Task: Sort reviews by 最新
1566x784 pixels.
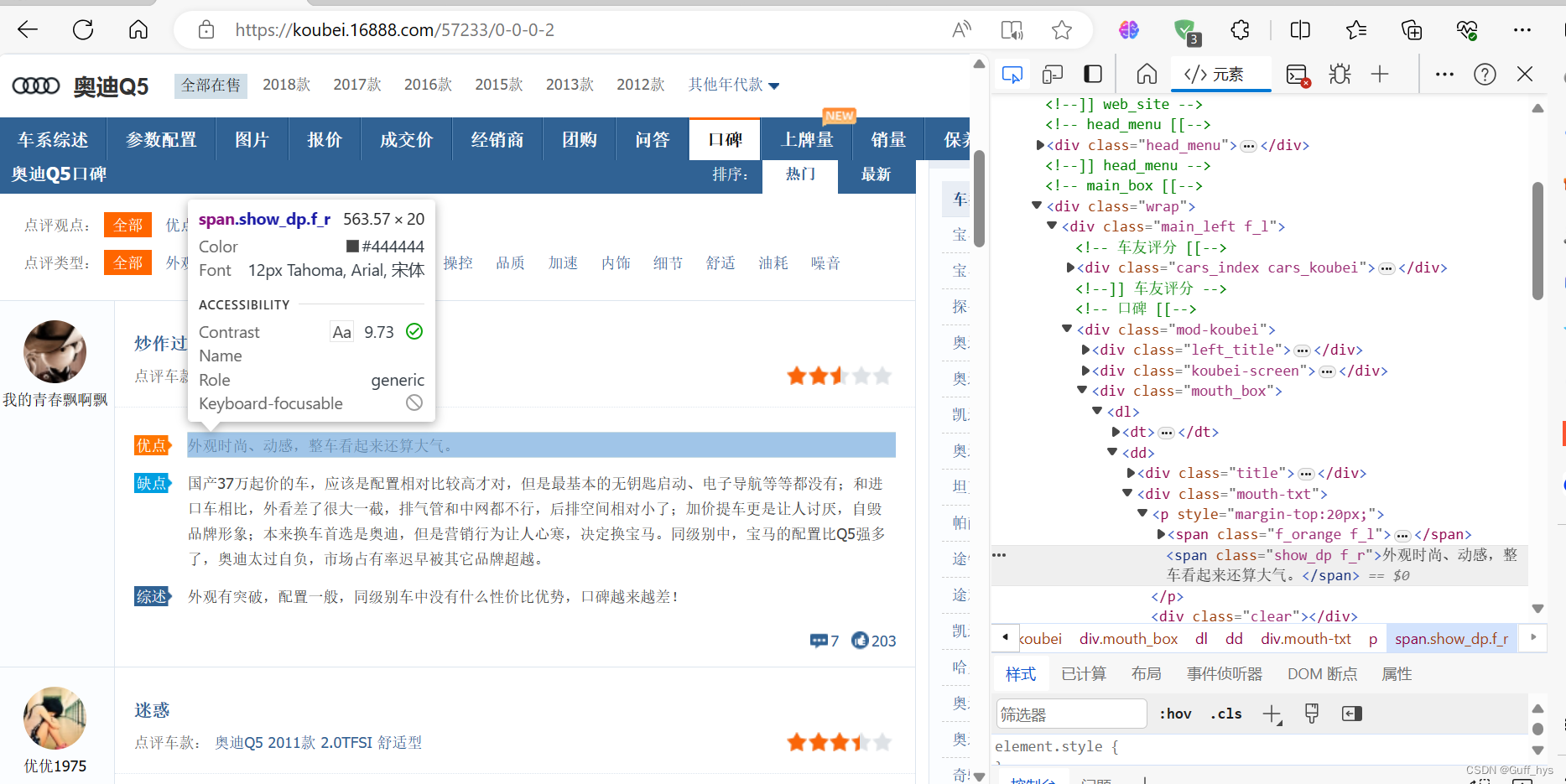Action: coord(876,174)
